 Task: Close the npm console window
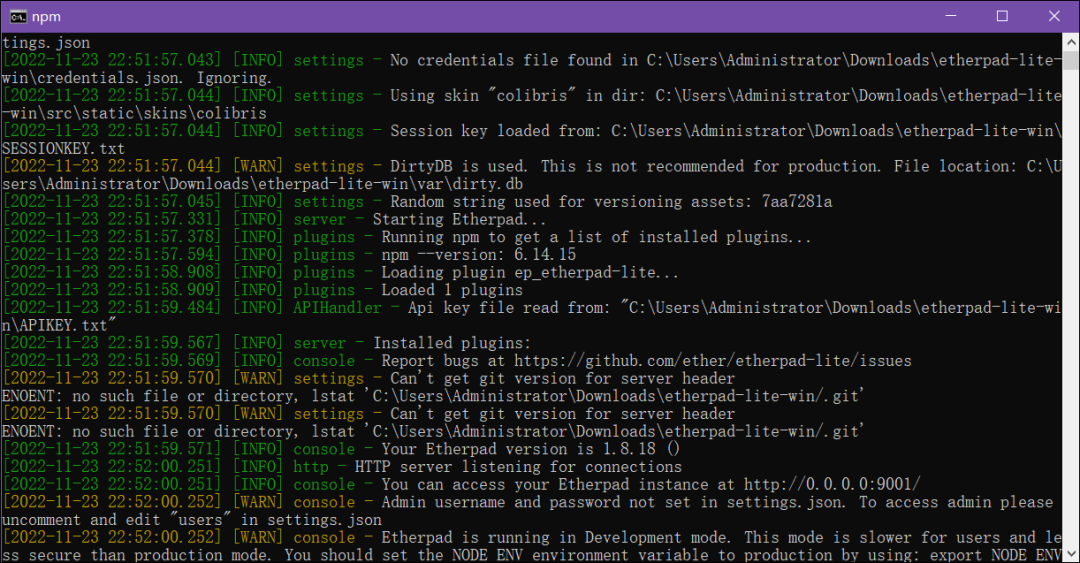click(x=1054, y=16)
